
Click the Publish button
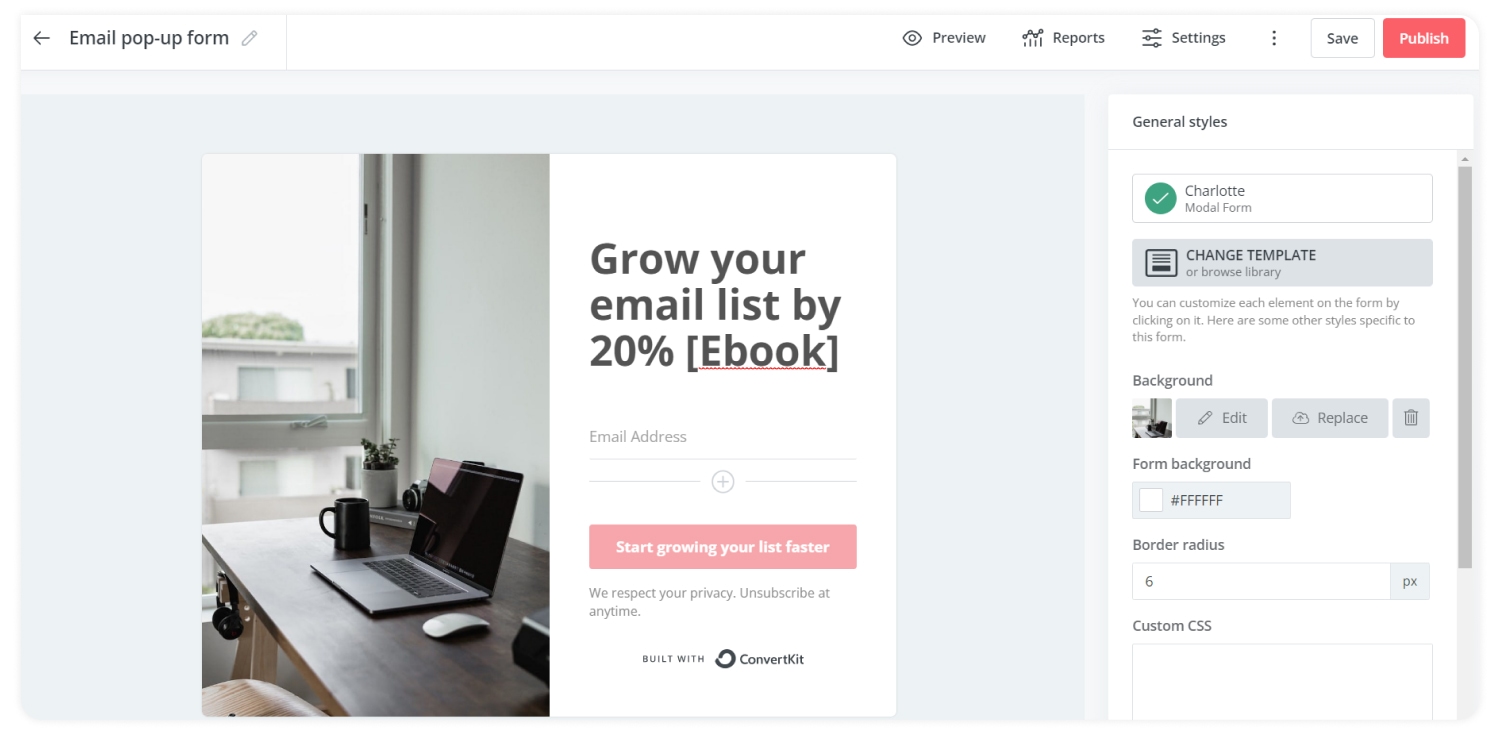[1424, 38]
